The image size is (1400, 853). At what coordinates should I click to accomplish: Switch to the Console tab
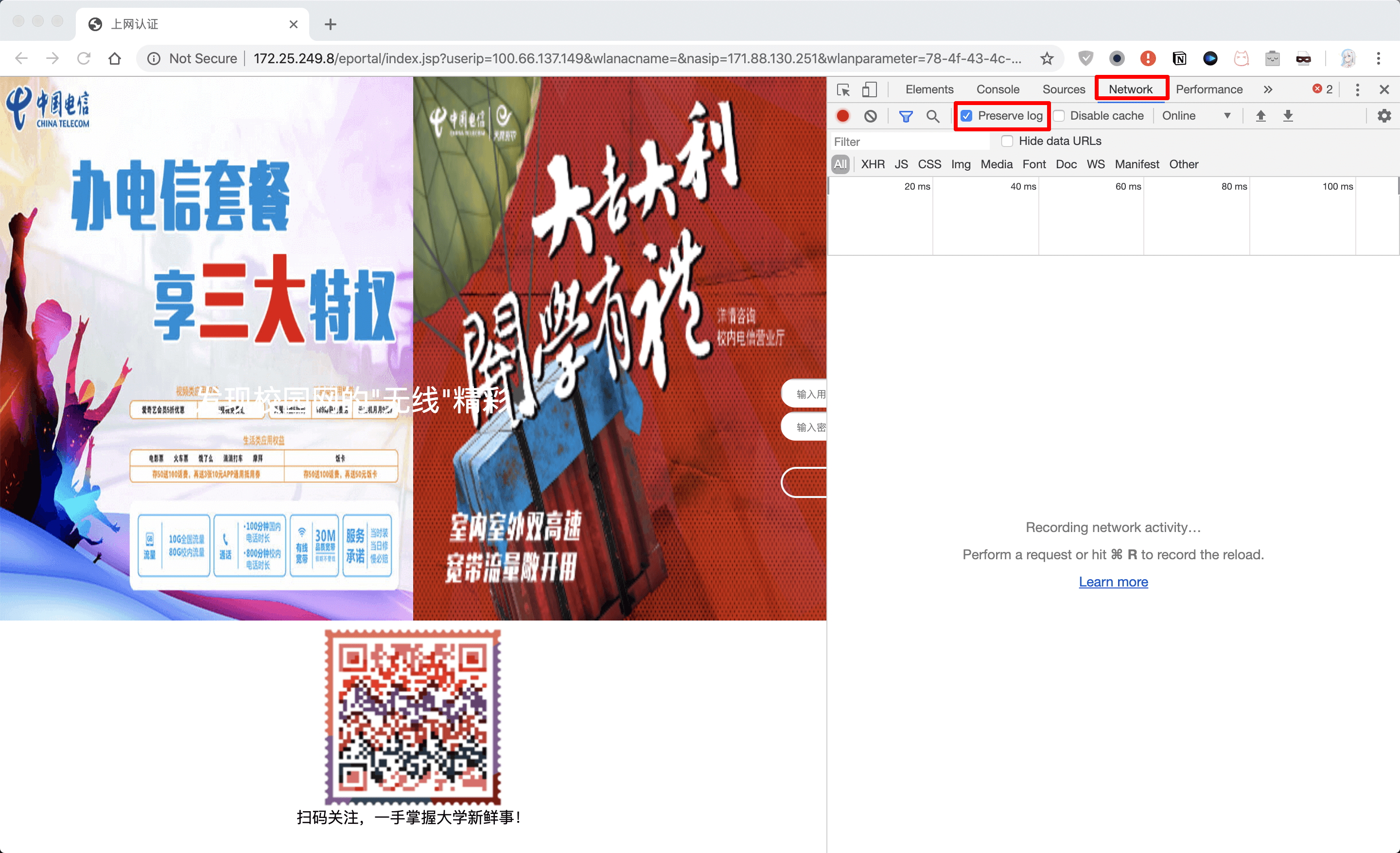click(997, 90)
